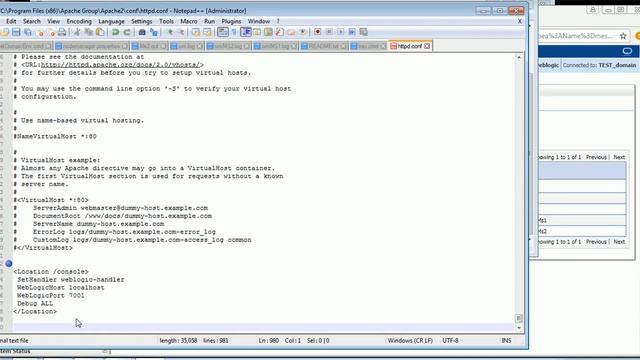Open the Window menu
This screenshot has width=640, height=360.
pos(259,21)
